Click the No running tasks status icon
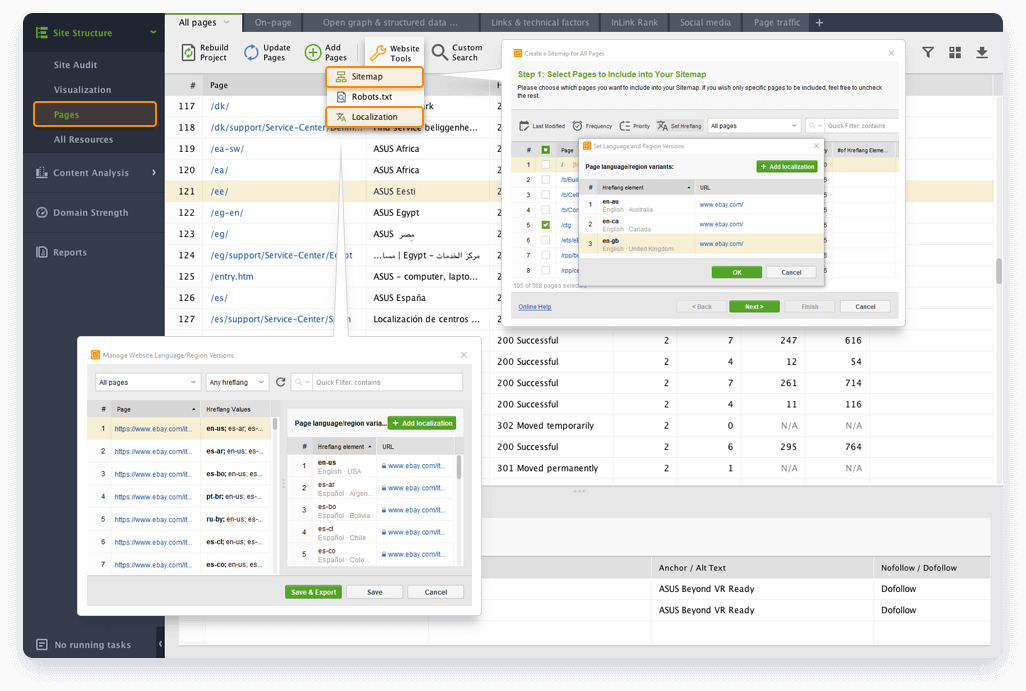 42,645
